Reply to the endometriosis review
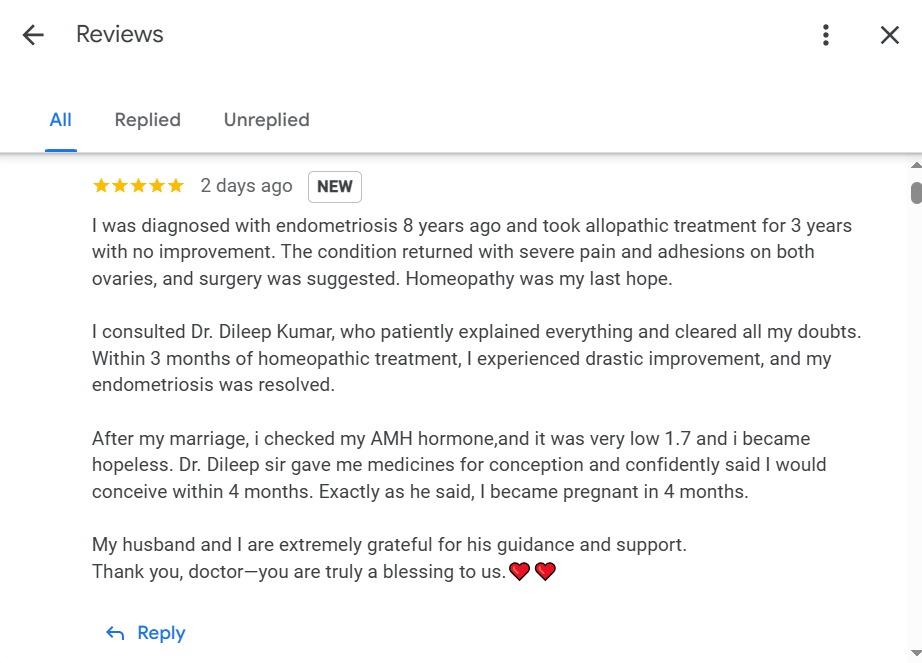Screen dimensions: 922x663 (x=146, y=633)
